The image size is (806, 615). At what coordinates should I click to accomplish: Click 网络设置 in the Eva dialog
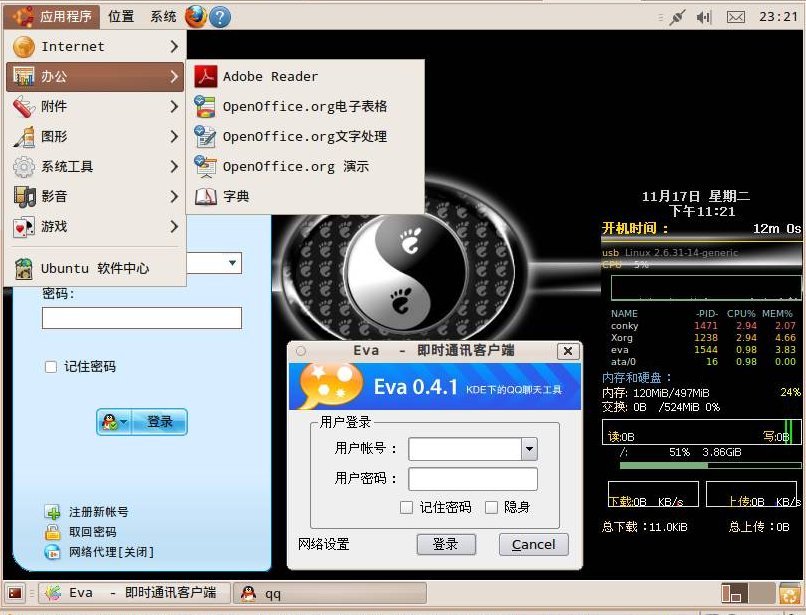(x=324, y=544)
